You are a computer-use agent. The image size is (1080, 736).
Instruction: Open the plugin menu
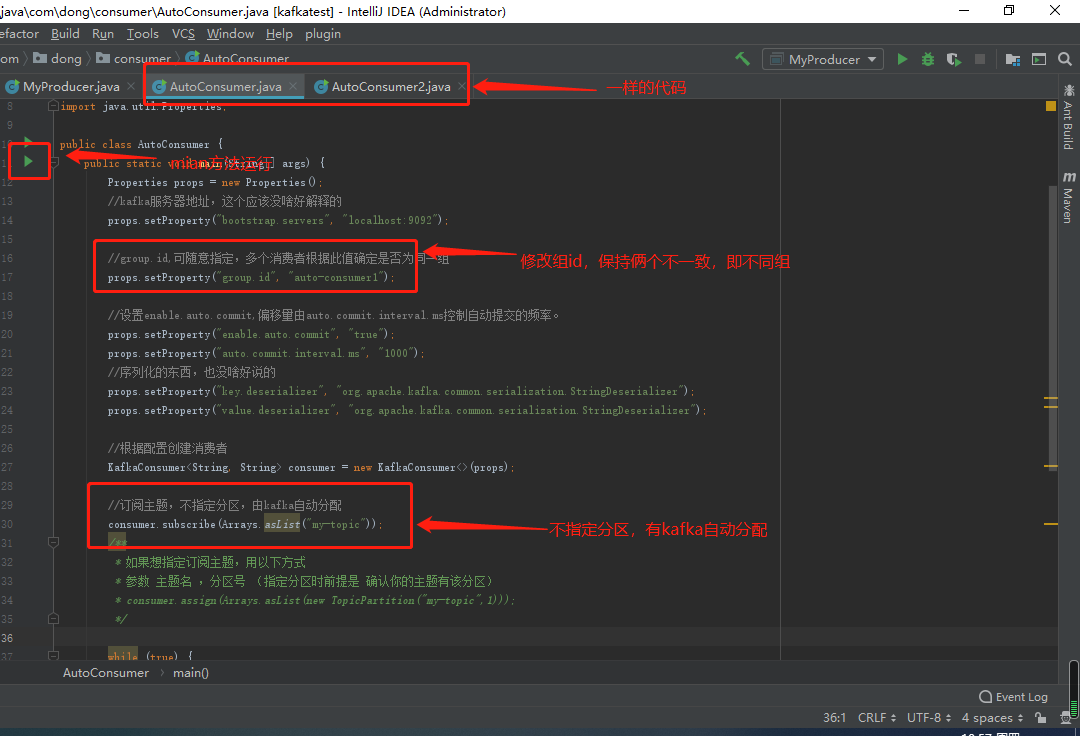tap(323, 34)
